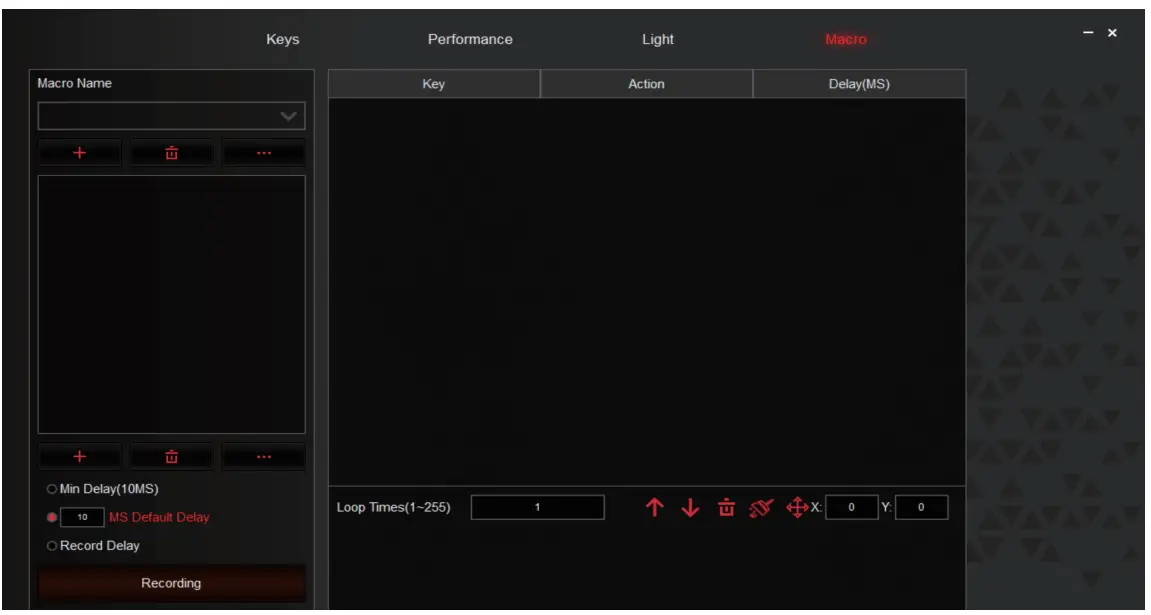Open the Macro Name dropdown list
Viewport: 1151px width, 615px height.
tap(288, 118)
